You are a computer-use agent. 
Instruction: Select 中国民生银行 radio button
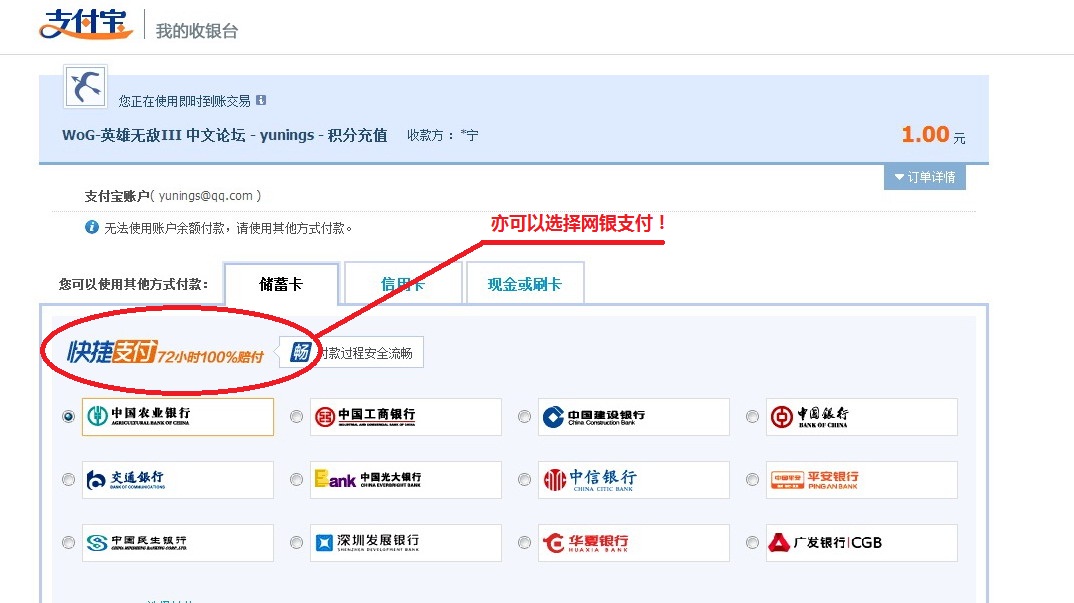point(68,543)
